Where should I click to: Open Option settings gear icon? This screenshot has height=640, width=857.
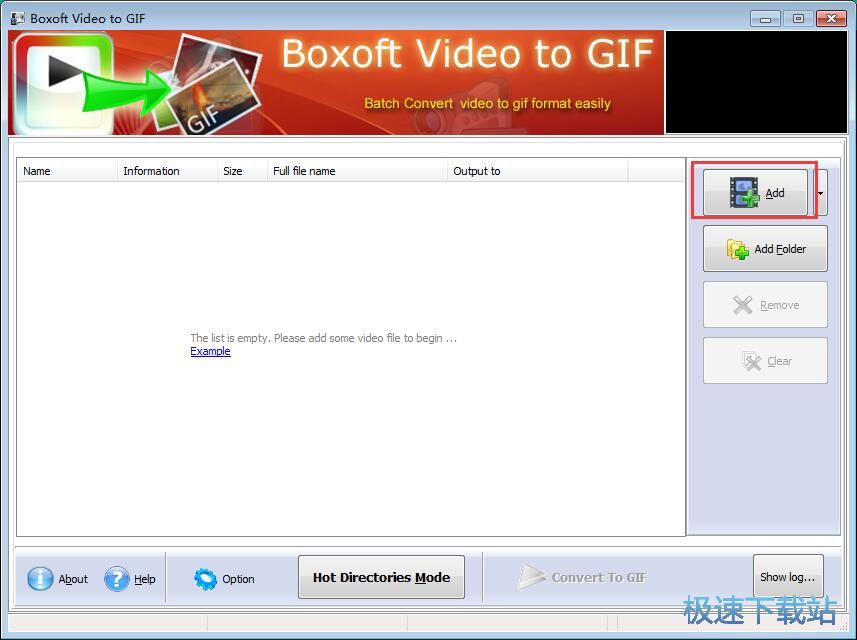tap(206, 578)
